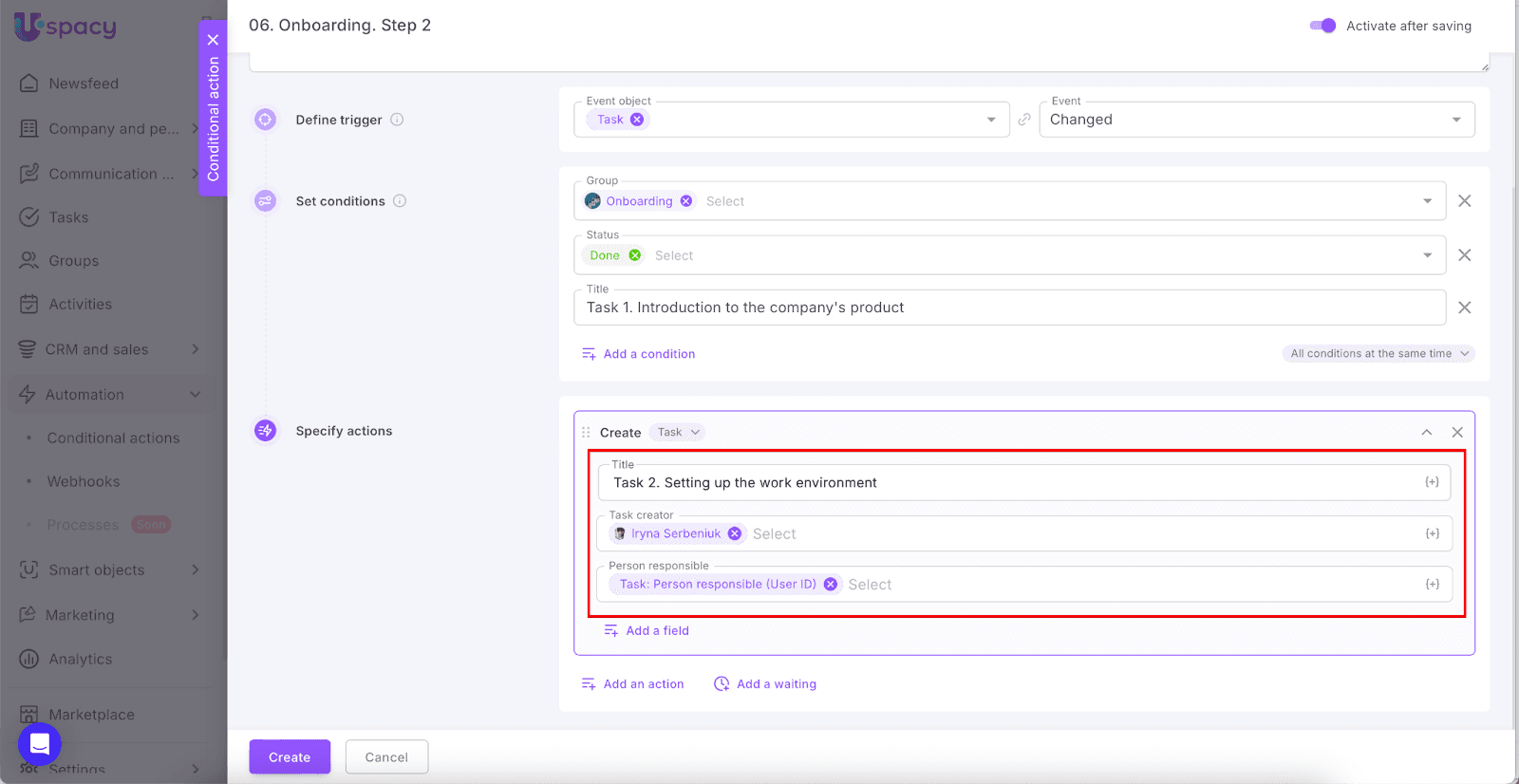Collapse the Create Task action block
Image resolution: width=1519 pixels, height=784 pixels.
(1426, 433)
